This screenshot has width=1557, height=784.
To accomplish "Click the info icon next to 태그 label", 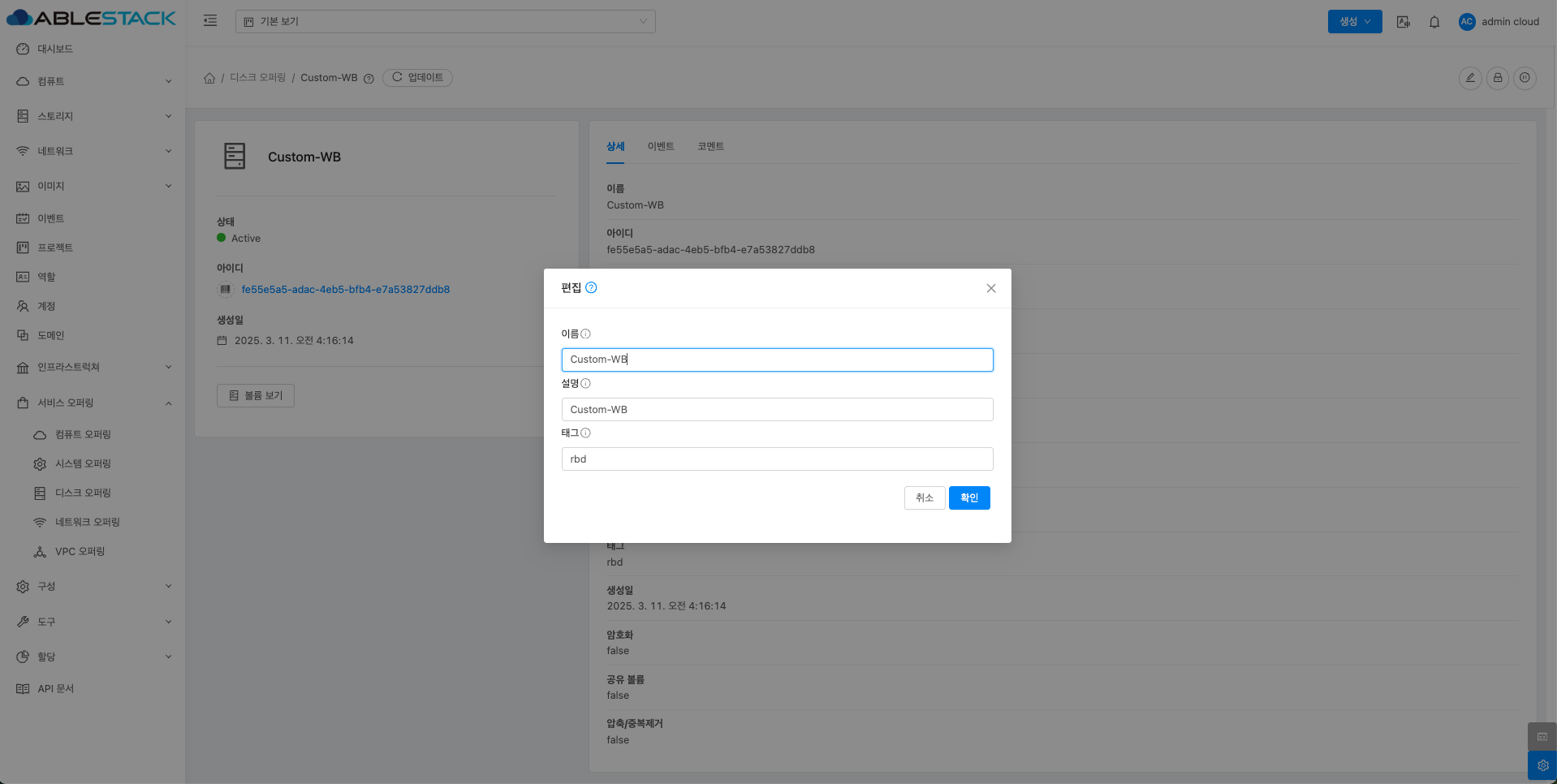I will coord(585,433).
